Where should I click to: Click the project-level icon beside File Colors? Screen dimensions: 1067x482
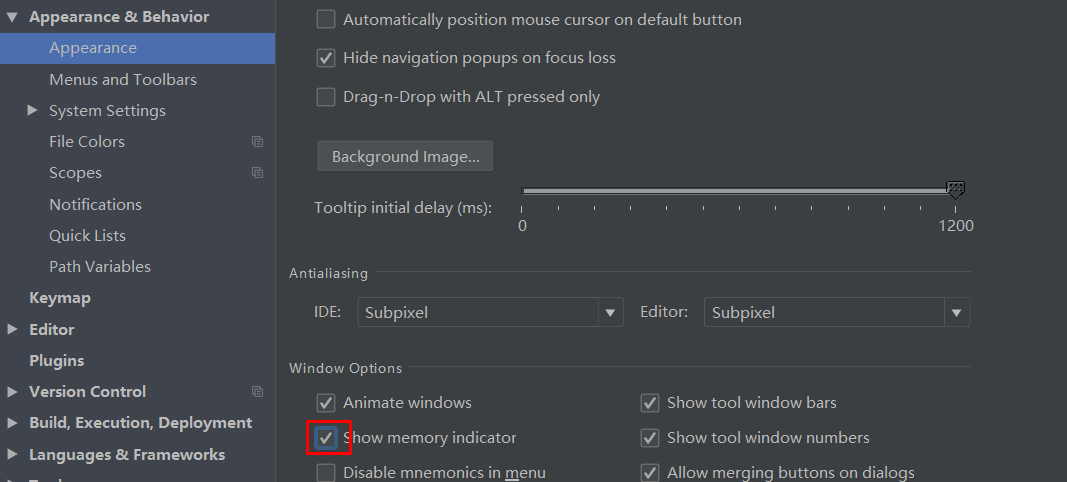257,142
